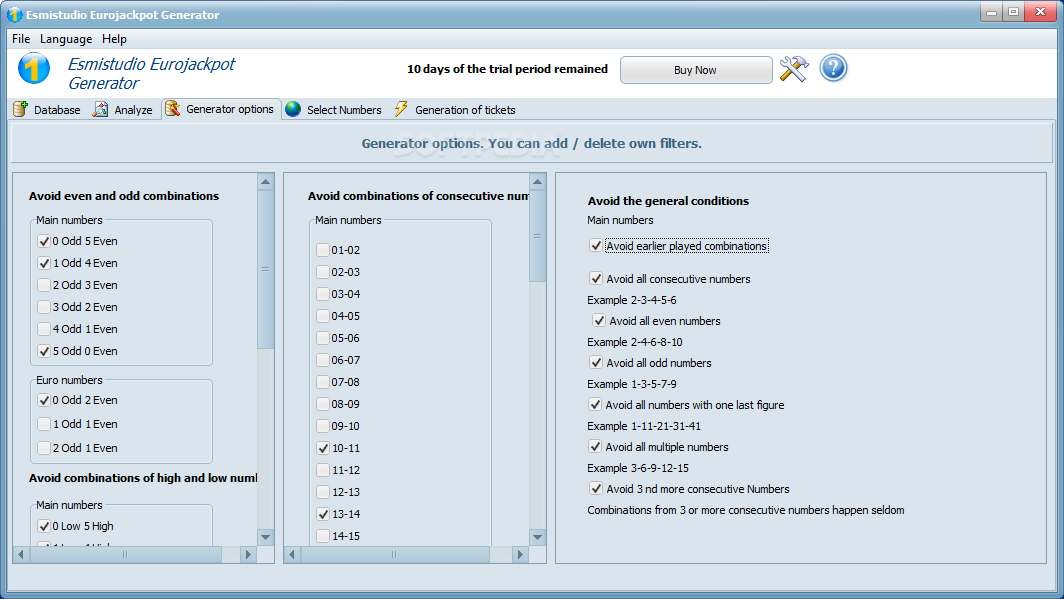Click the Buy Now button
This screenshot has height=599, width=1064.
click(x=696, y=70)
